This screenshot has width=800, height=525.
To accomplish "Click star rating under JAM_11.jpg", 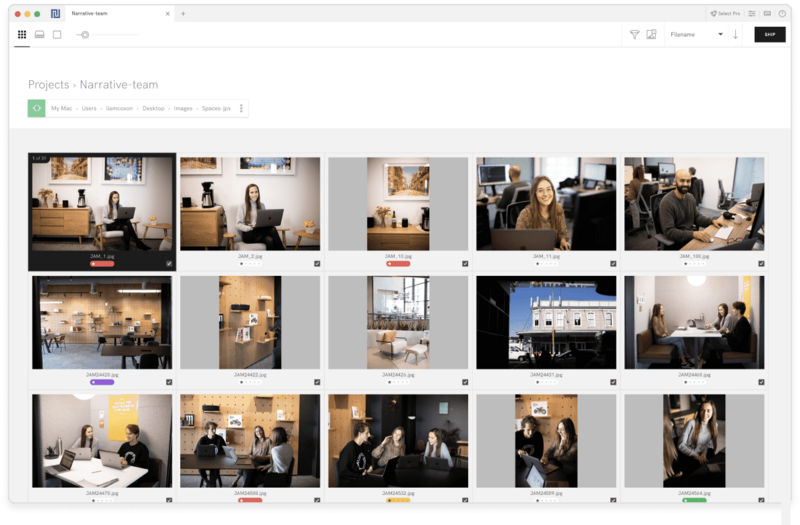I will coord(546,264).
